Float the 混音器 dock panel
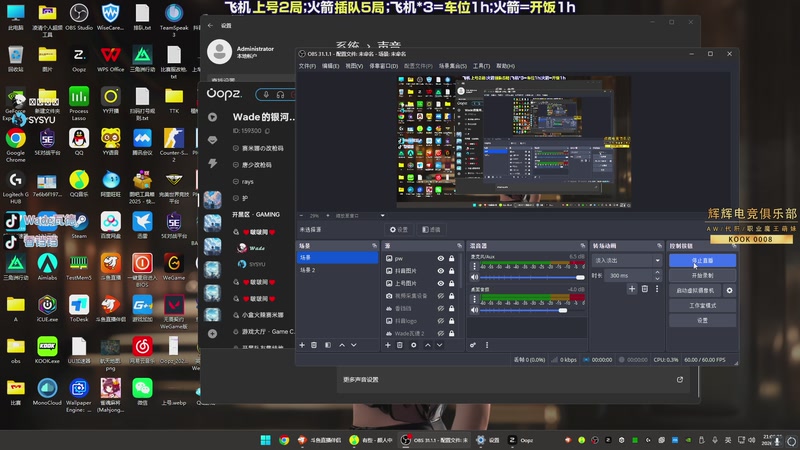The height and width of the screenshot is (450, 800). [582, 246]
